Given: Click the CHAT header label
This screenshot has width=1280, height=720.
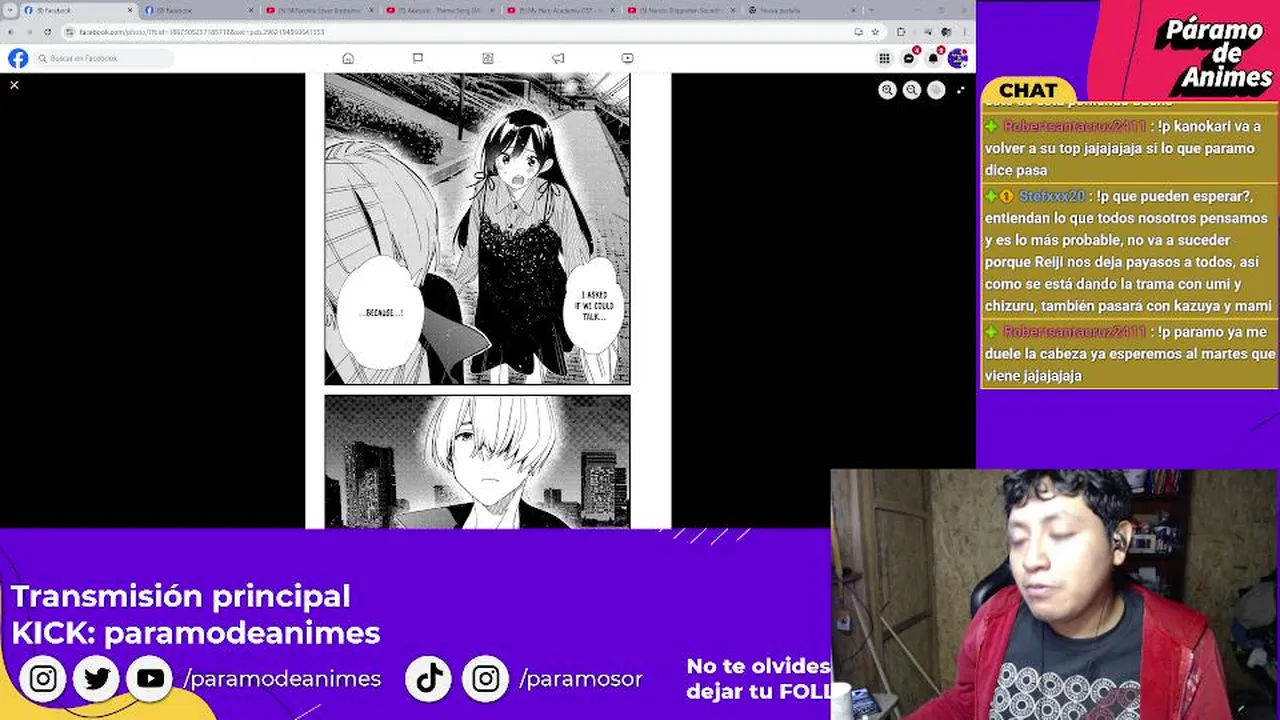Looking at the screenshot, I should pos(1028,90).
